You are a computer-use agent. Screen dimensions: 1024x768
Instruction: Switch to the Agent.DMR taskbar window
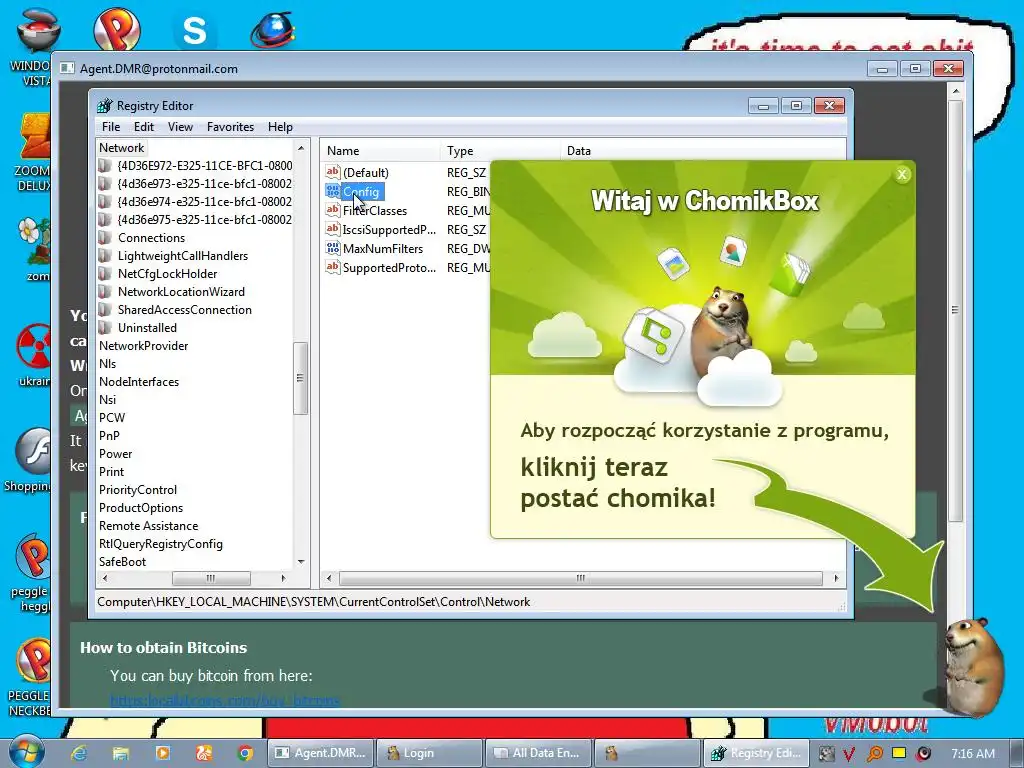tap(321, 753)
